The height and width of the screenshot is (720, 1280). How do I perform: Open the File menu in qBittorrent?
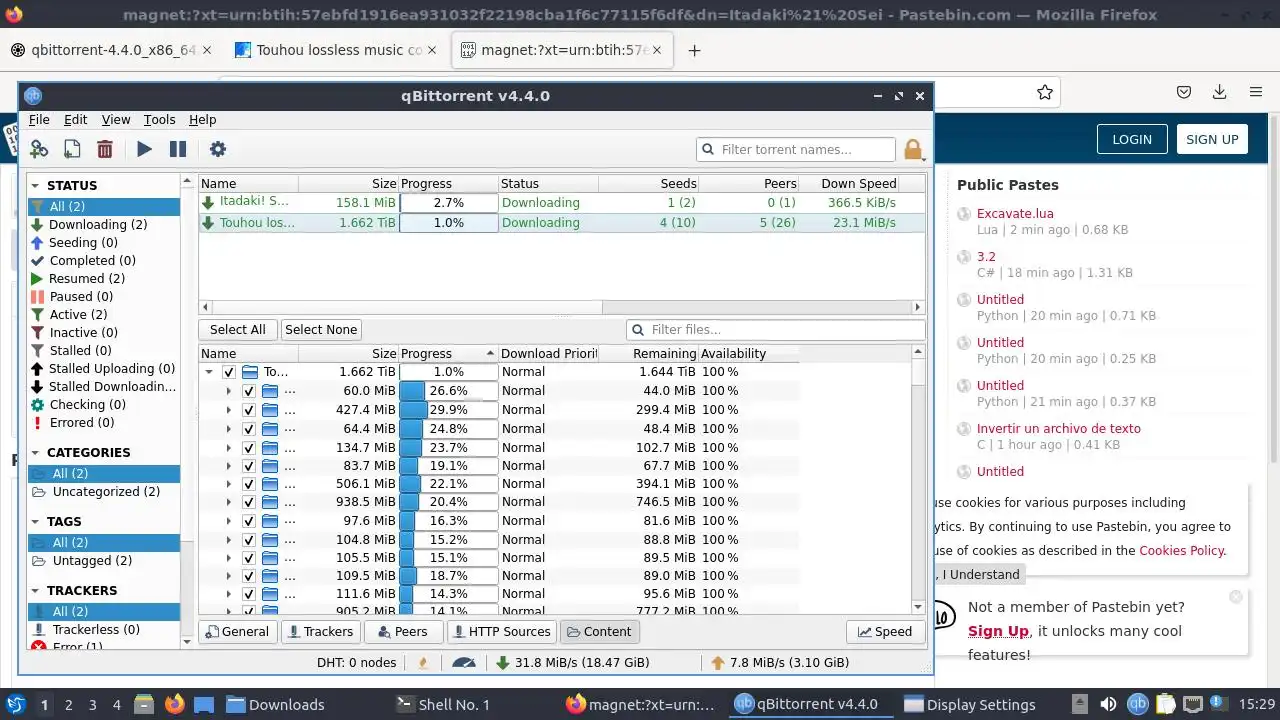(x=39, y=119)
